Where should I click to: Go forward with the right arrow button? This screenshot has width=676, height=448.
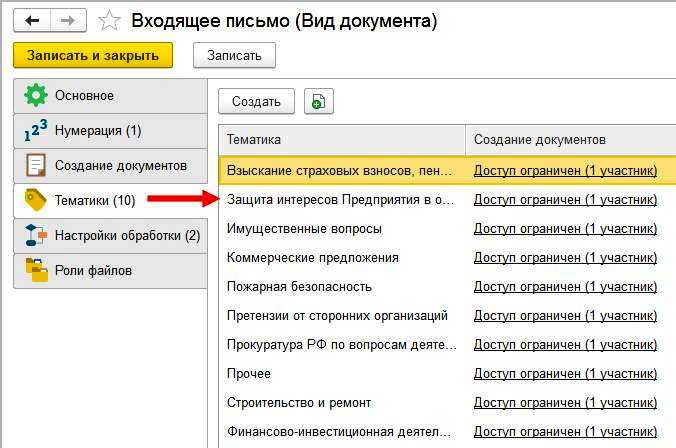coord(68,21)
